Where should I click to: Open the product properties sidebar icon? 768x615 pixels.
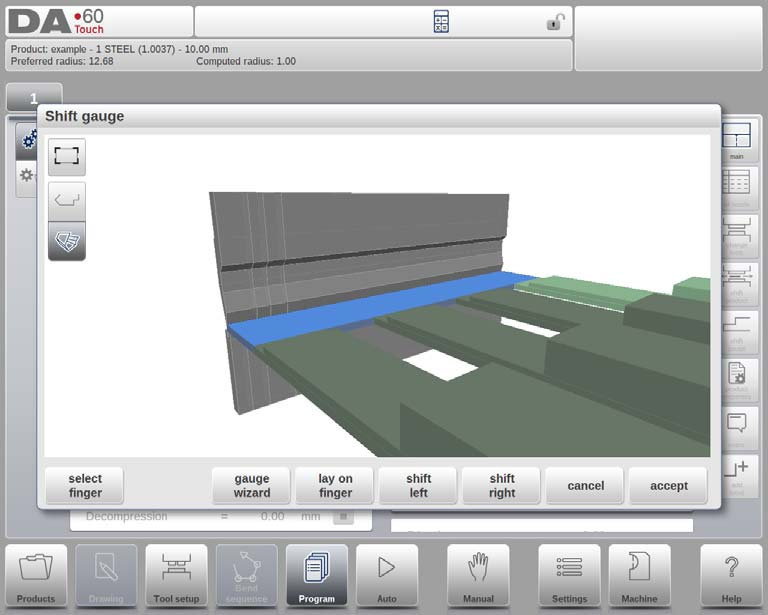pyautogui.click(x=737, y=380)
